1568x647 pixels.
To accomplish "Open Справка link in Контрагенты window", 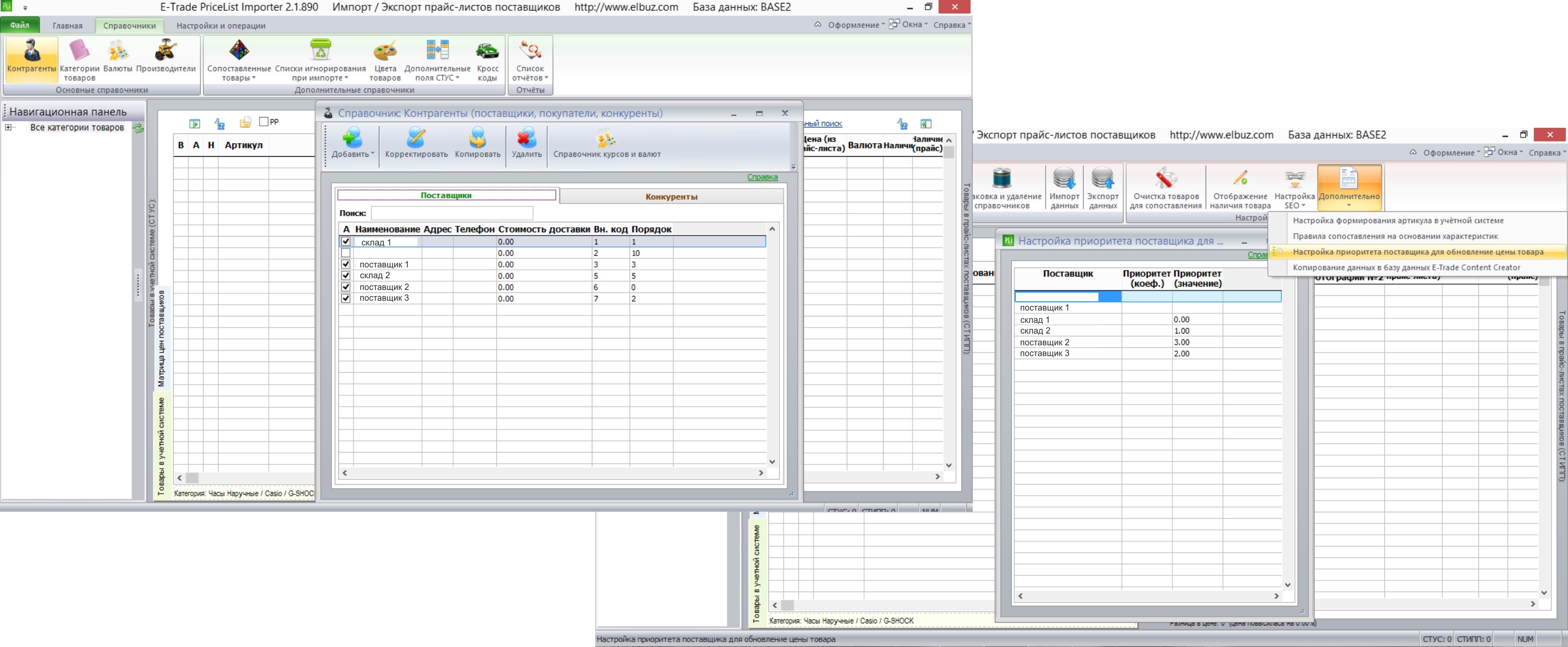I will (762, 177).
